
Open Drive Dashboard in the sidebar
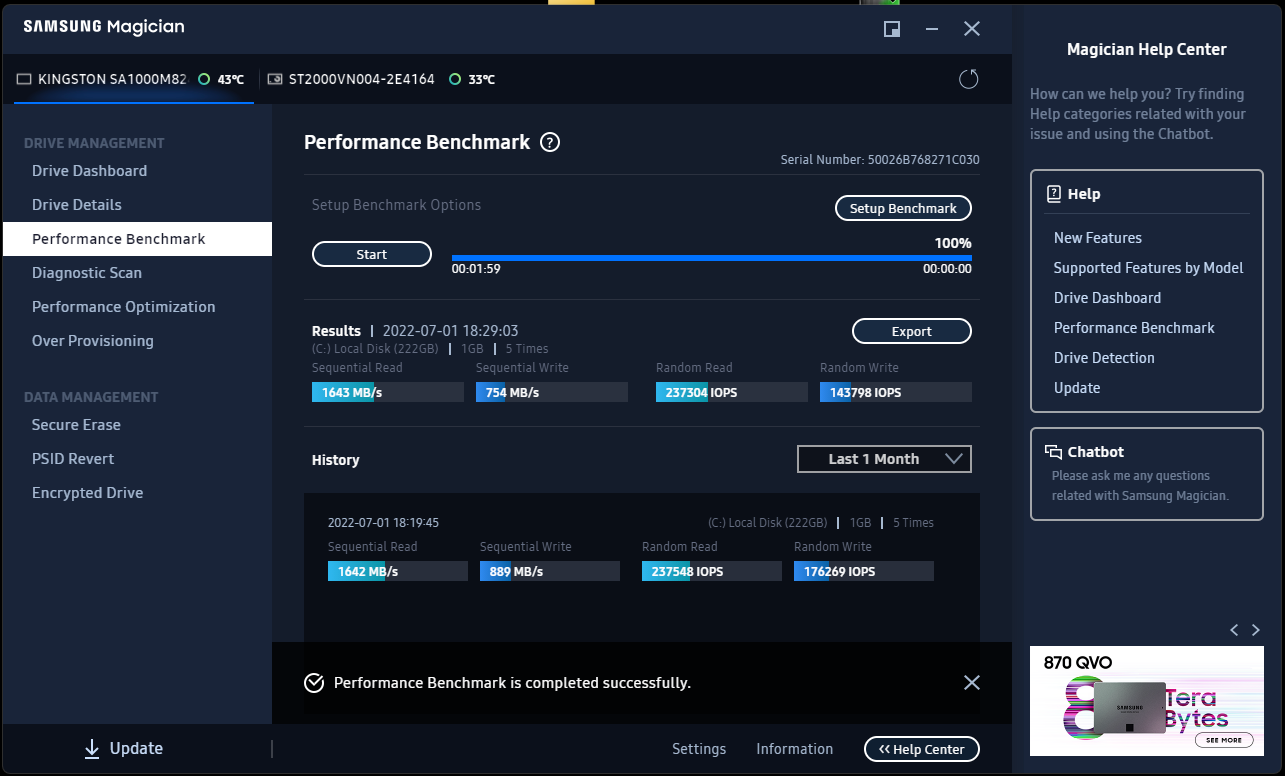tap(89, 171)
